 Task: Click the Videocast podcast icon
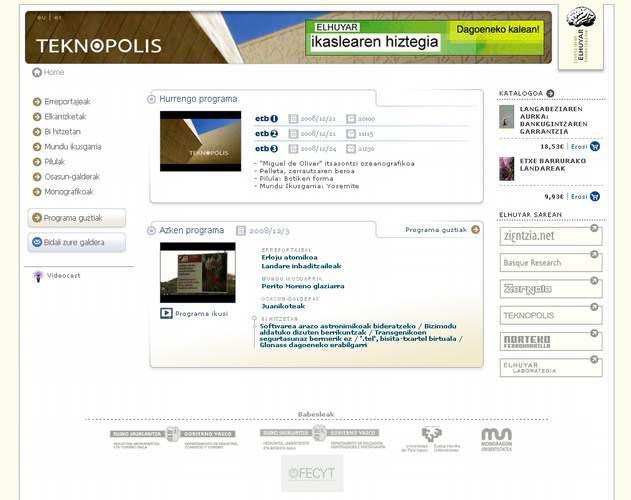tap(38, 276)
